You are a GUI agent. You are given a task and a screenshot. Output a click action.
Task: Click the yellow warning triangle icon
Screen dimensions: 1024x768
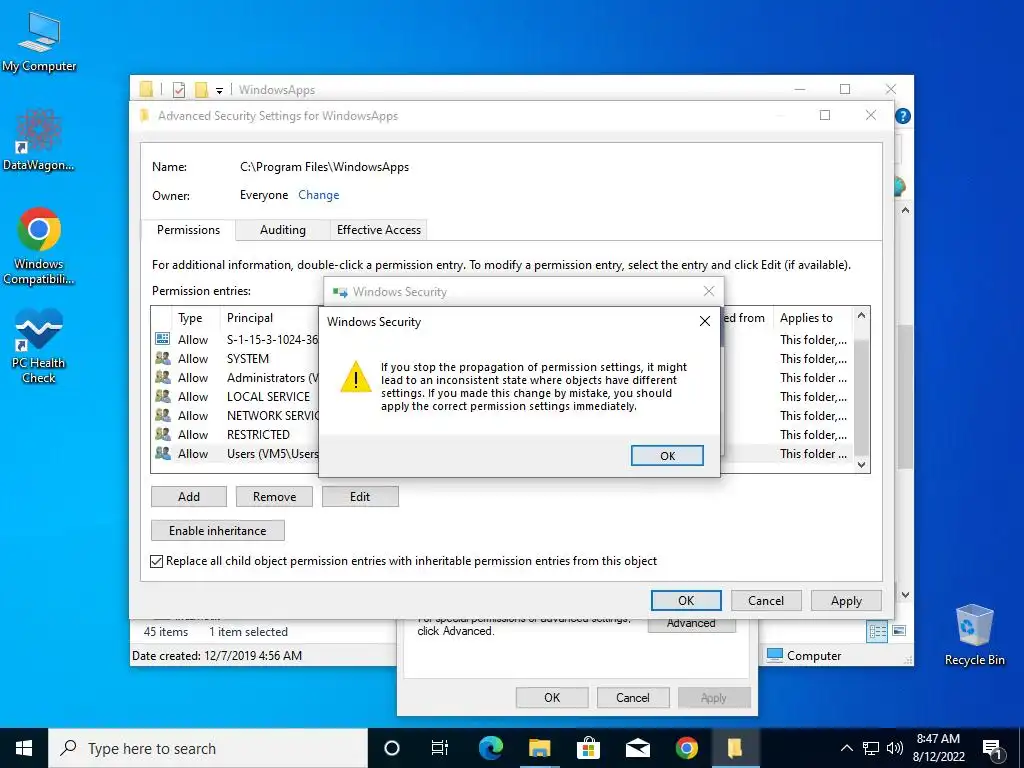tap(356, 377)
